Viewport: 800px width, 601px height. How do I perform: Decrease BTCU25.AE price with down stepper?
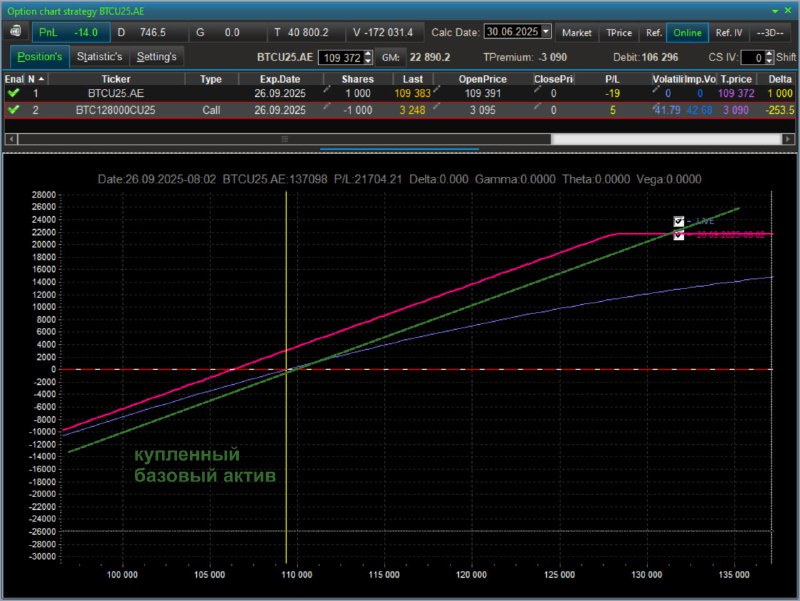tap(368, 61)
